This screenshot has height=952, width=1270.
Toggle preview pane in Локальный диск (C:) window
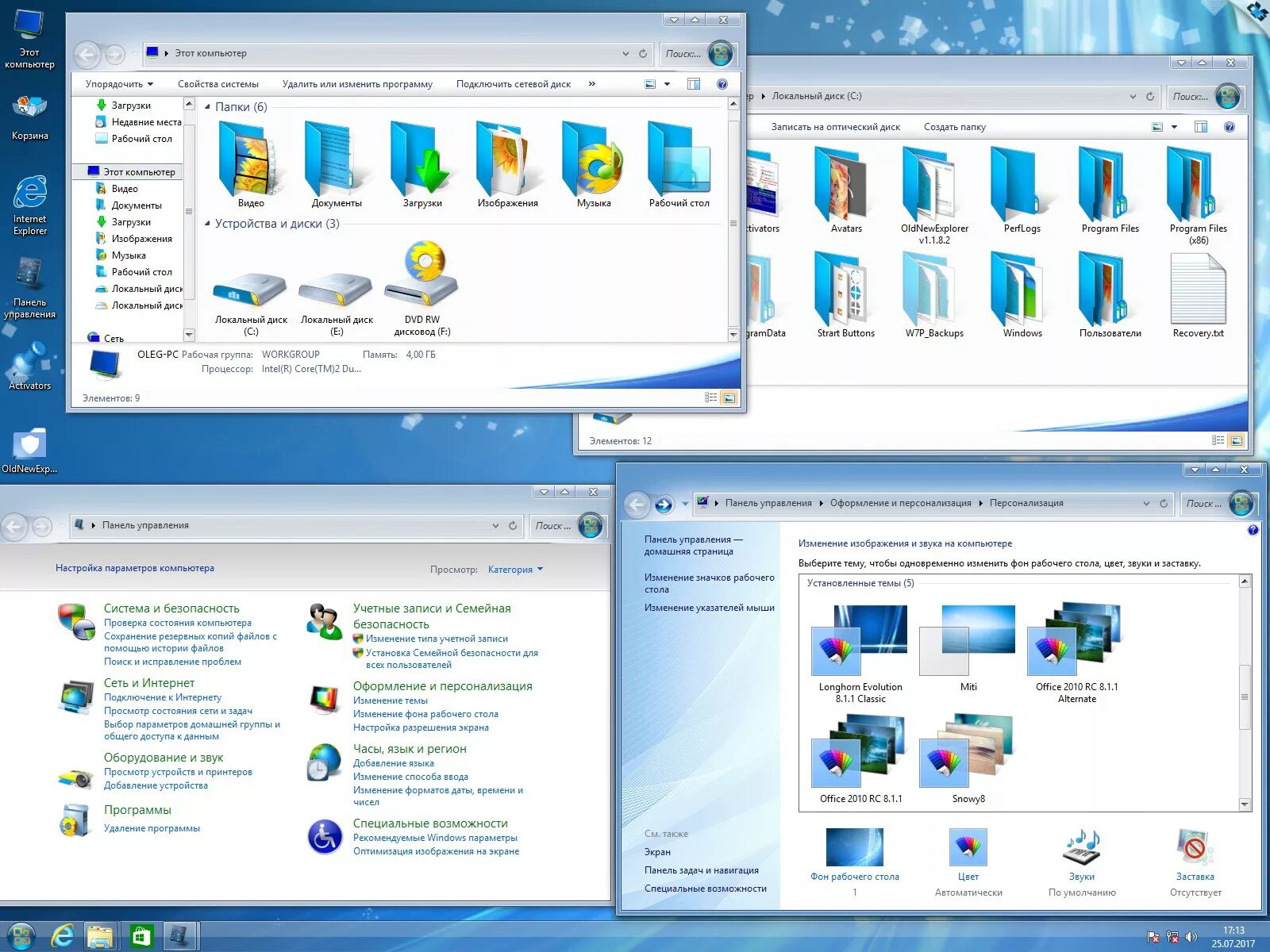pos(1201,127)
